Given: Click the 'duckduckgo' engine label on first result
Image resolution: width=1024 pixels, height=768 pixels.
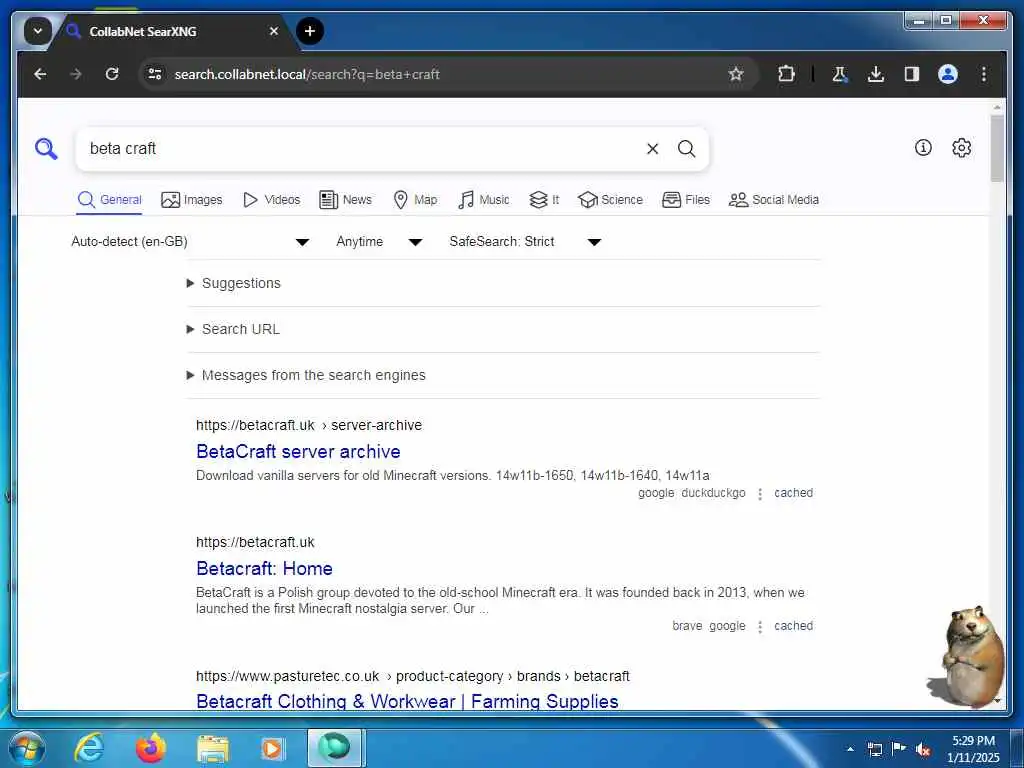Looking at the screenshot, I should coord(713,493).
